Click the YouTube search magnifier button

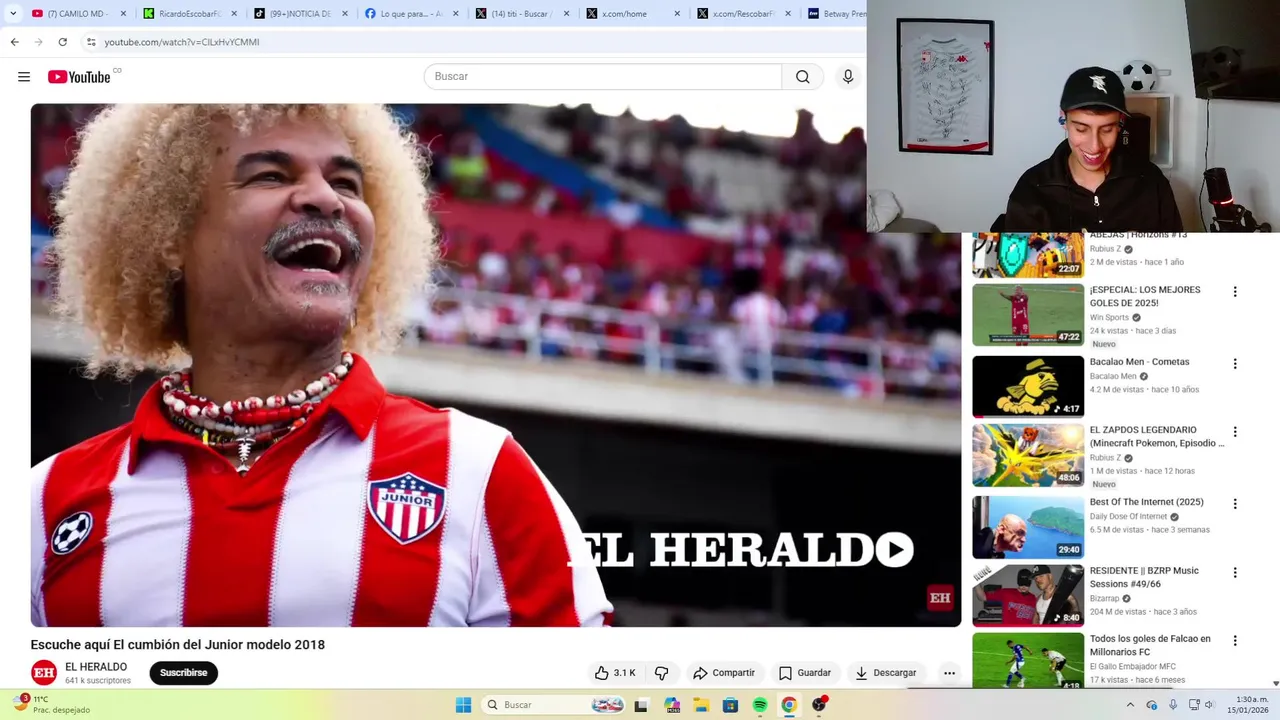(x=803, y=77)
